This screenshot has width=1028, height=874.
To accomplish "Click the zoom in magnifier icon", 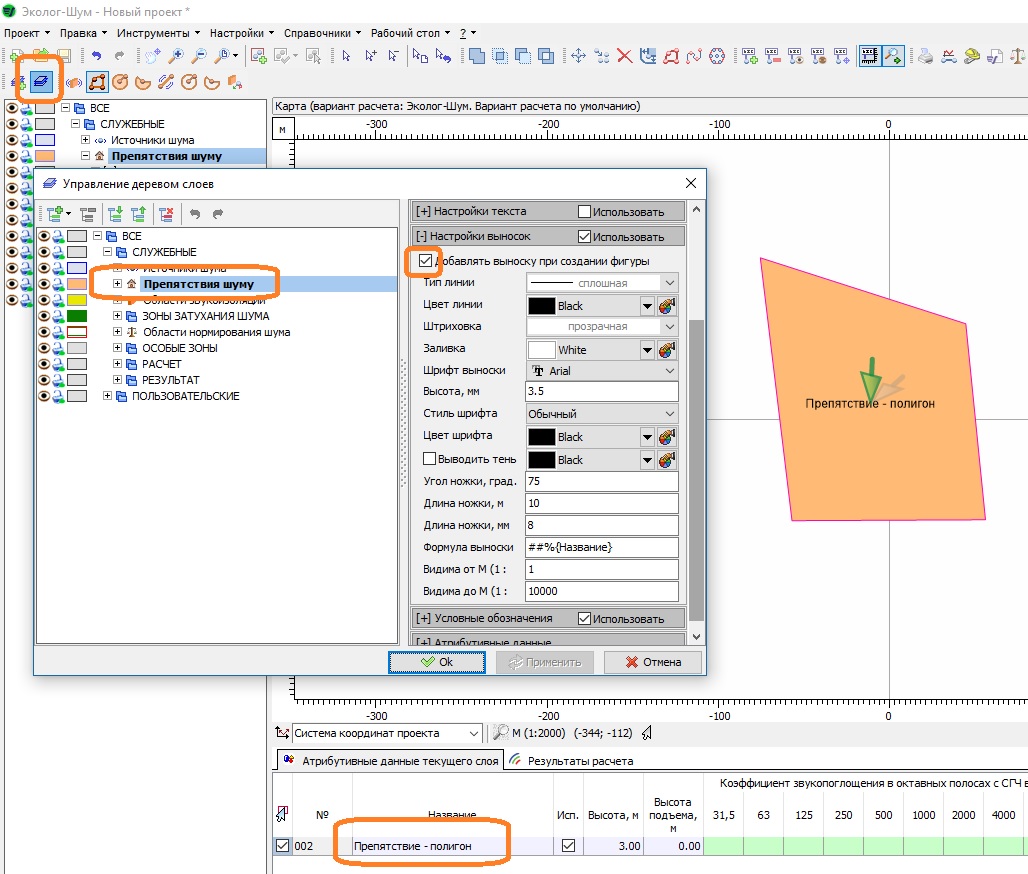I will (176, 56).
